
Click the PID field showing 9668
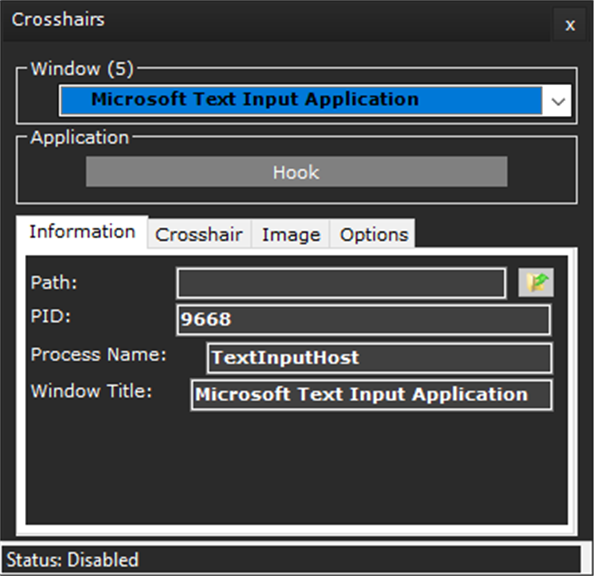pyautogui.click(x=364, y=320)
